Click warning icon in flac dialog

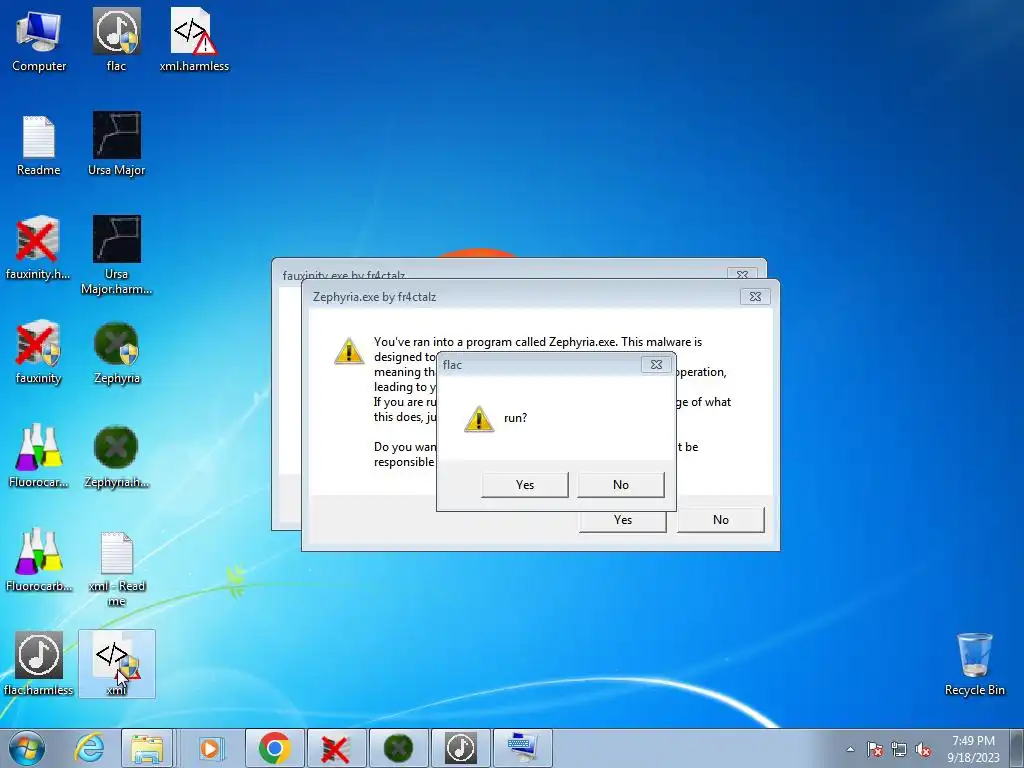click(479, 419)
